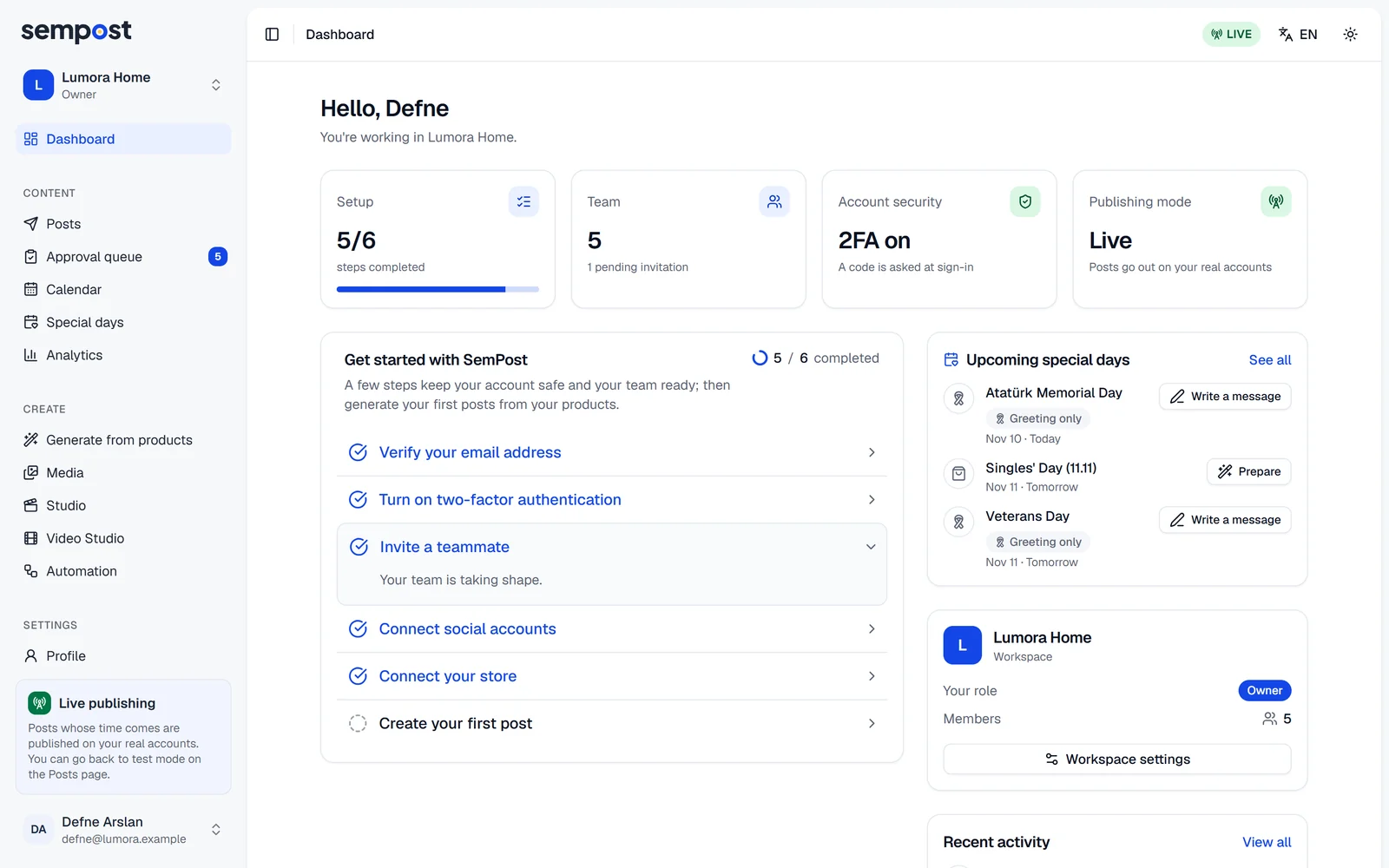
Task: Expand Connect social accounts step
Action: pos(612,629)
